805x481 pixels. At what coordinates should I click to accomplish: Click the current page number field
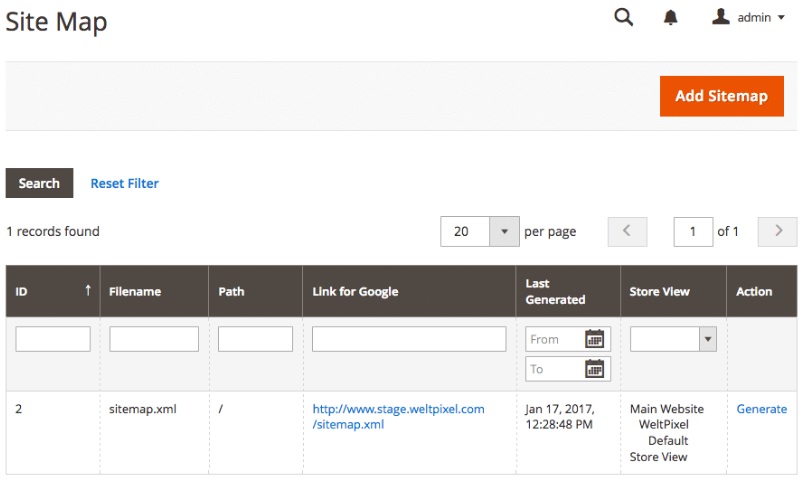[x=693, y=231]
